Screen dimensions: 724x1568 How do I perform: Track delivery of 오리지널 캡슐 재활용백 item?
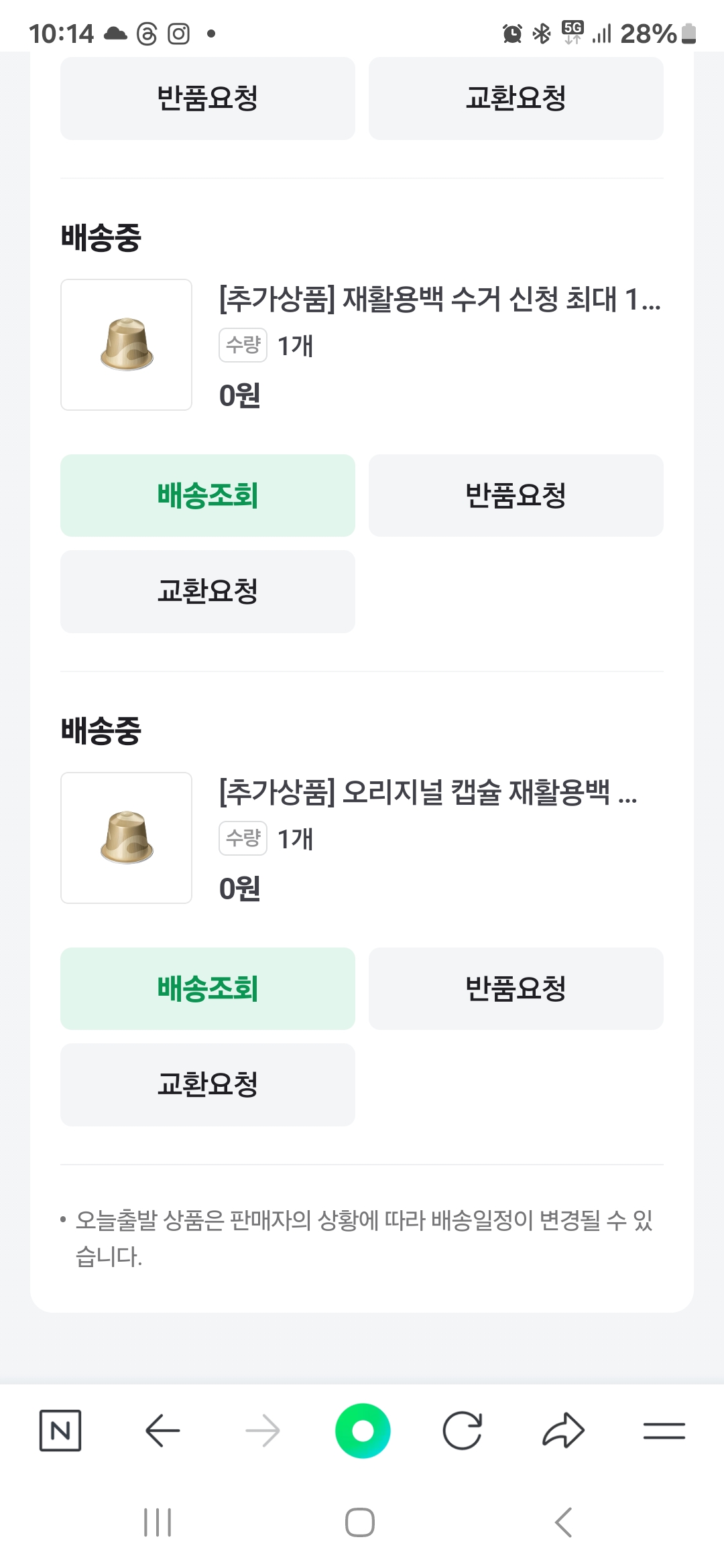click(x=208, y=989)
